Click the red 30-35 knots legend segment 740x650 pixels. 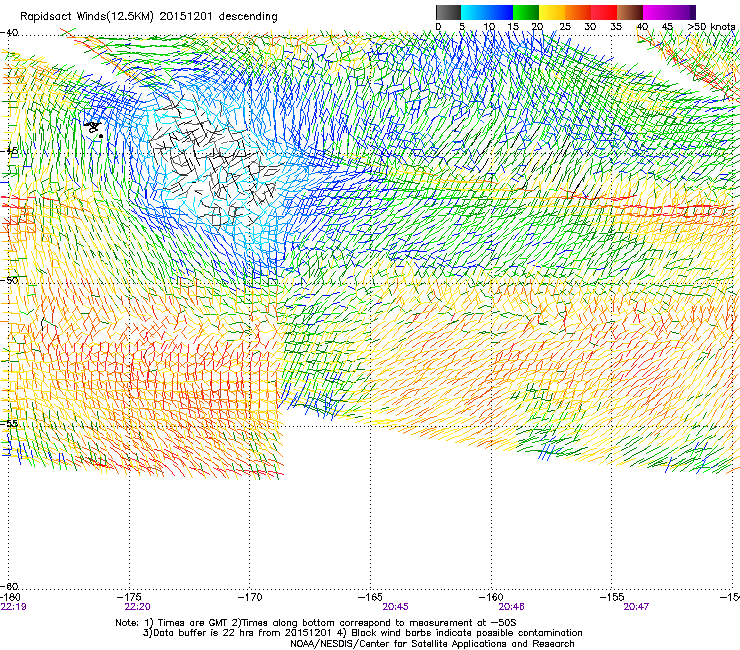(604, 12)
